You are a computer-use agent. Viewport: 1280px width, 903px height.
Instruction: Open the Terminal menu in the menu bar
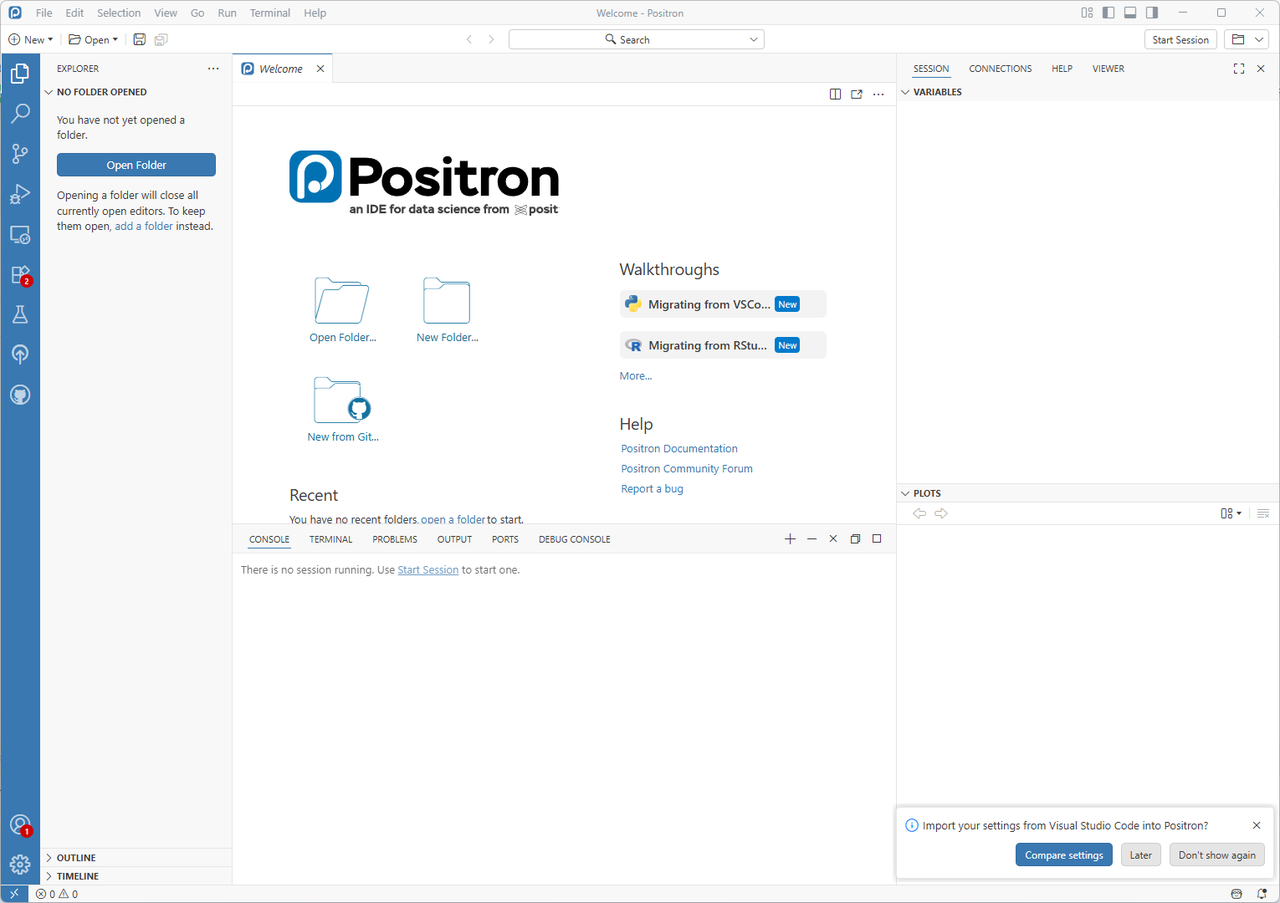(x=269, y=13)
